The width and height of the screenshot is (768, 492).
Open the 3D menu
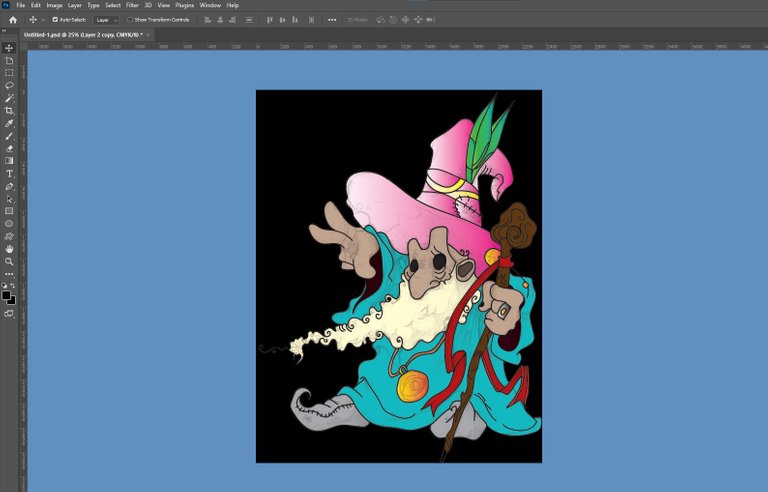148,5
